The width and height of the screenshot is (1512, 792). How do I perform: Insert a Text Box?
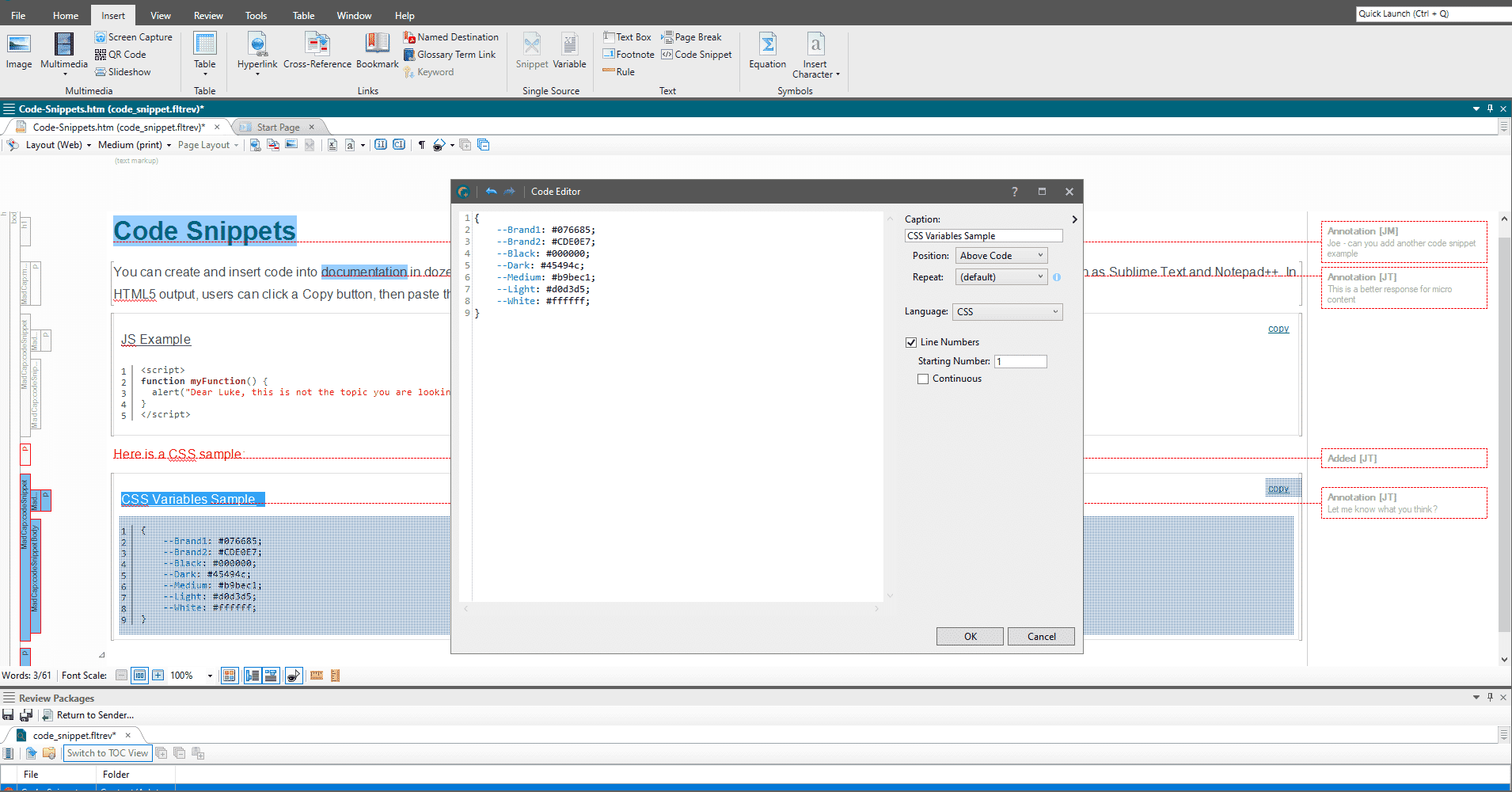pyautogui.click(x=627, y=37)
